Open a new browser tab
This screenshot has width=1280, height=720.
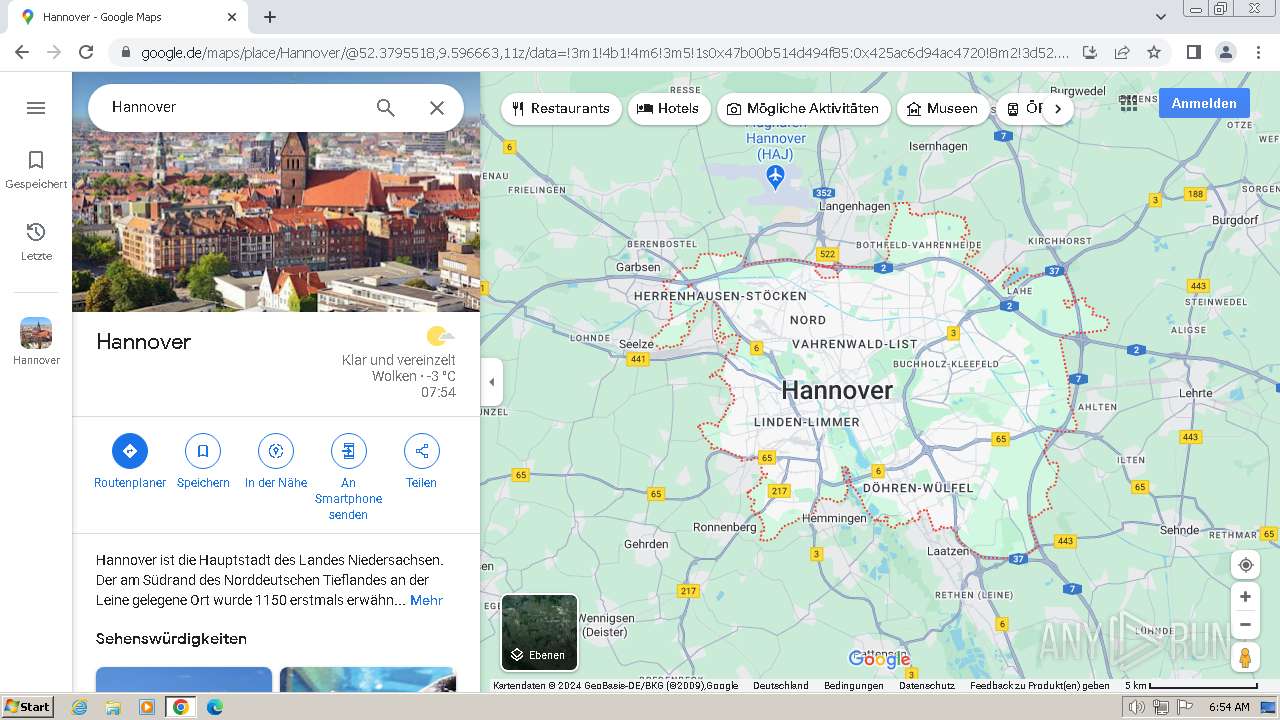tap(270, 17)
